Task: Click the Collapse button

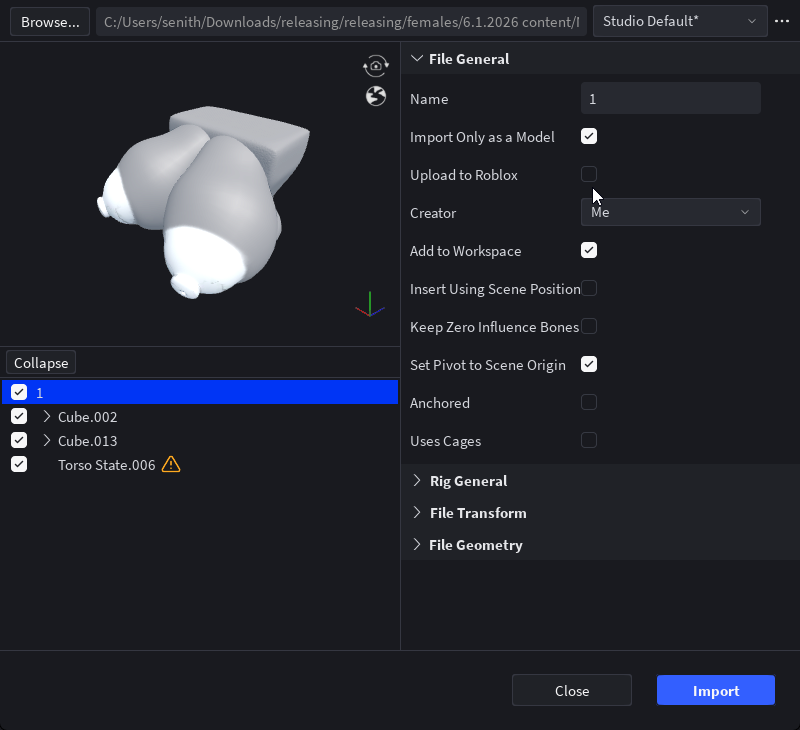Action: [x=41, y=363]
